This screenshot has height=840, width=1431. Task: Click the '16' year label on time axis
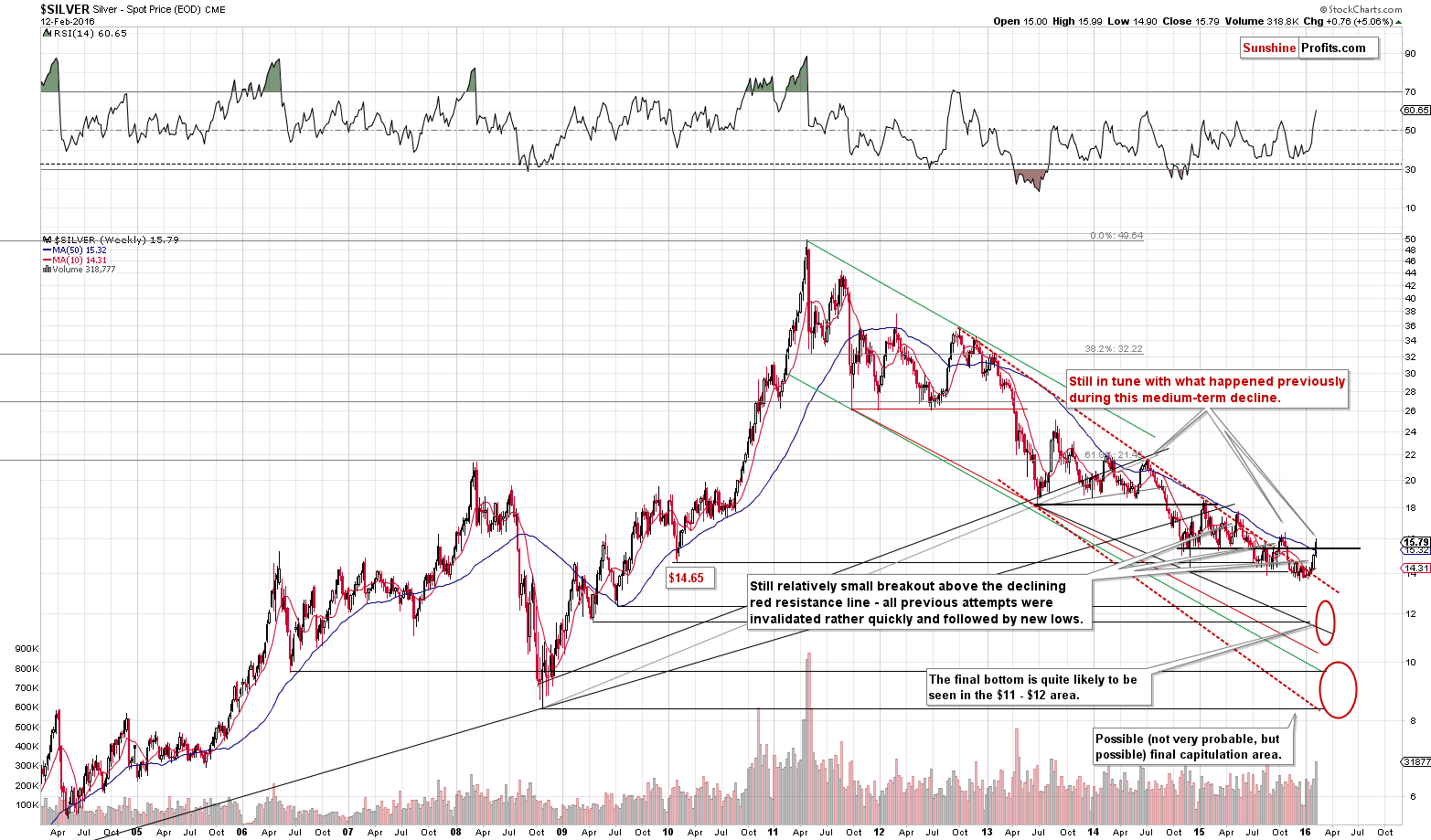click(1306, 833)
